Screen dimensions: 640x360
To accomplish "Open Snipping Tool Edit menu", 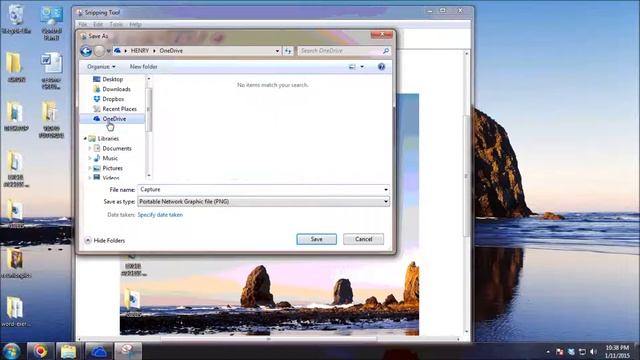I will tap(98, 24).
